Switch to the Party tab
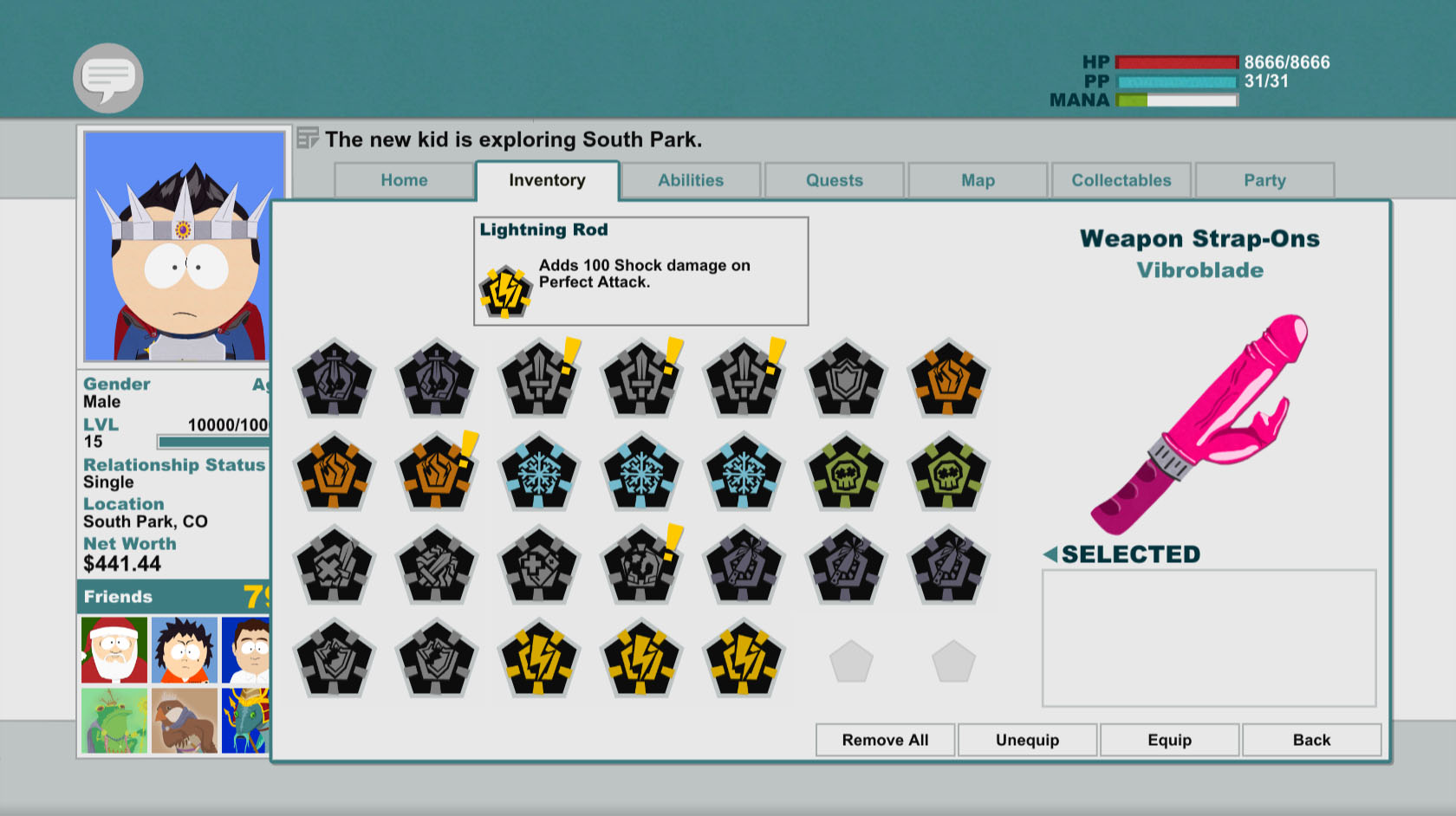Screen dimensions: 1456x816 [1264, 180]
